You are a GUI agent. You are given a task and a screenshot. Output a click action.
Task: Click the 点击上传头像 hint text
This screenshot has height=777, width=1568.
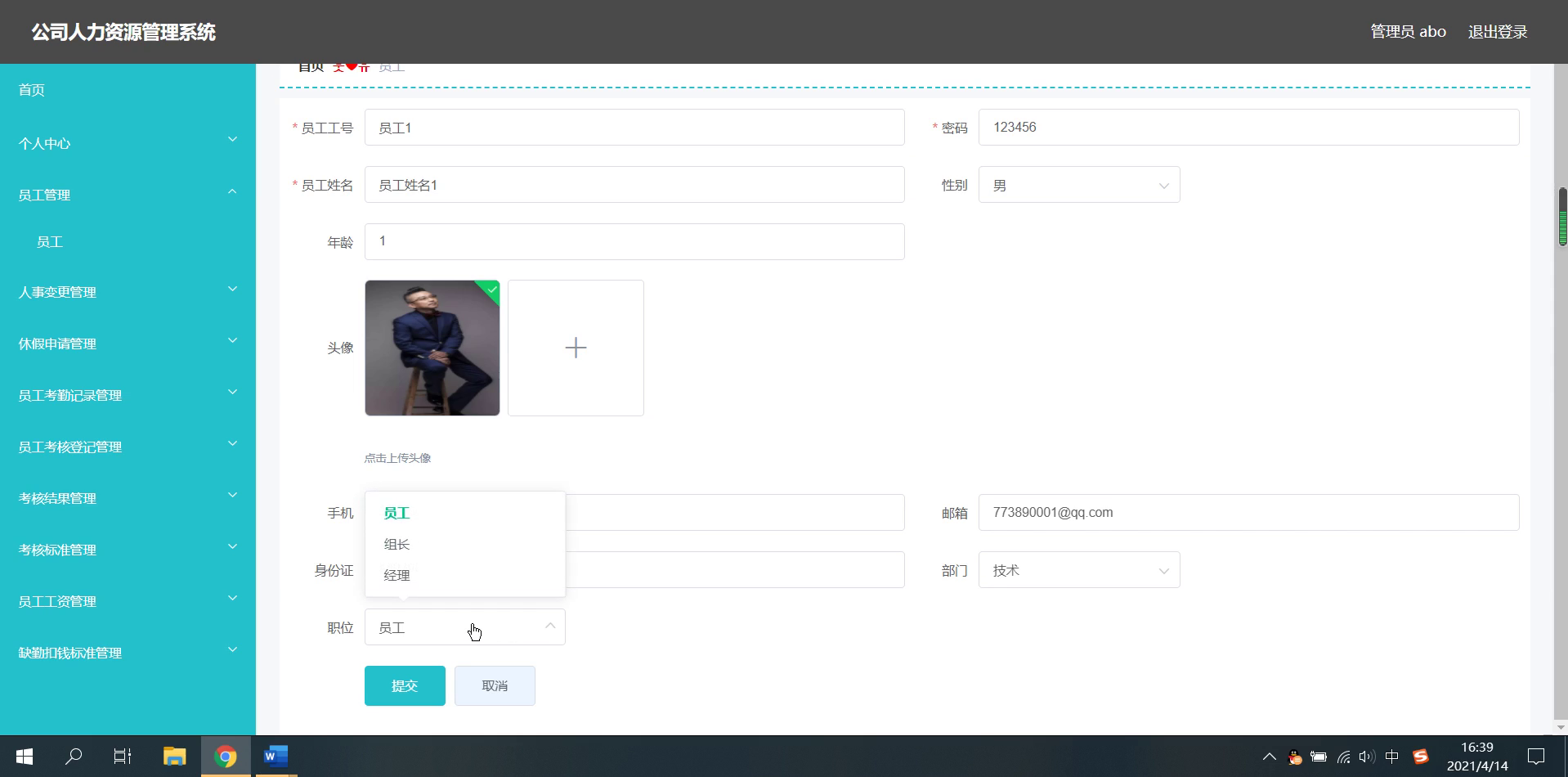[x=397, y=458]
